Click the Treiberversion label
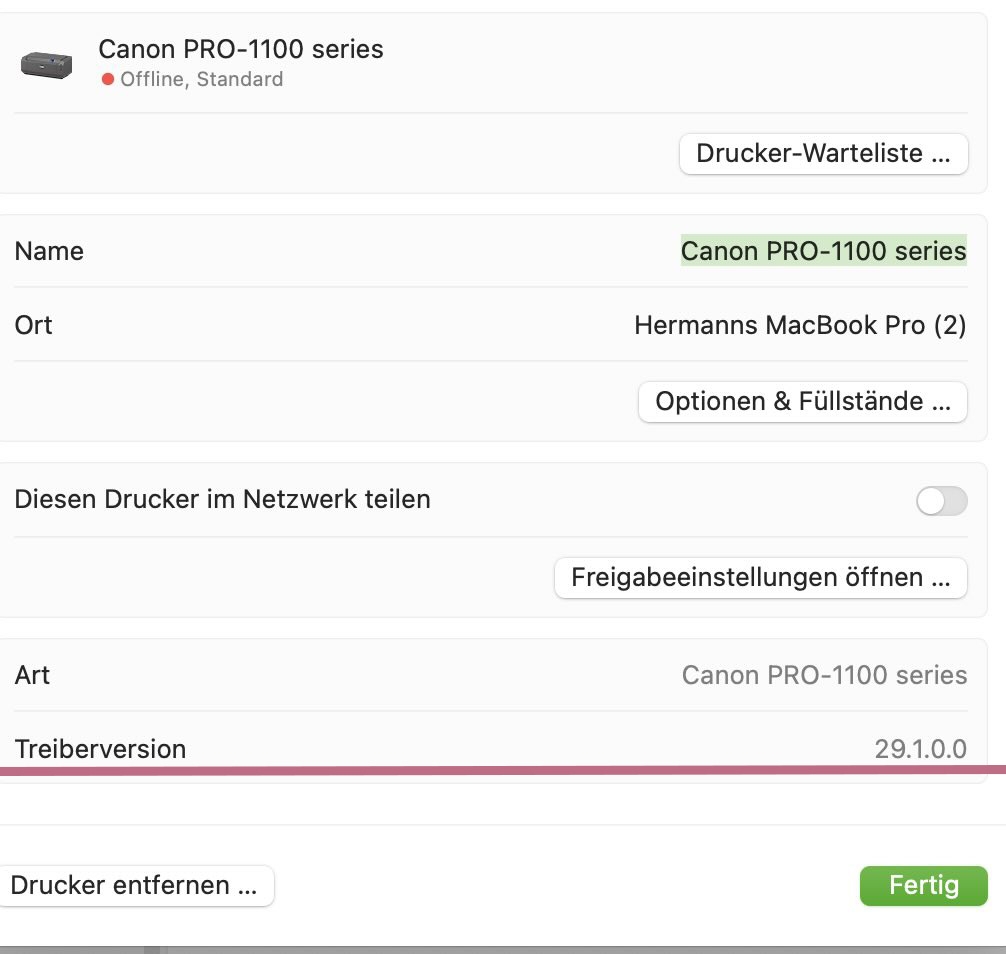 (x=100, y=748)
